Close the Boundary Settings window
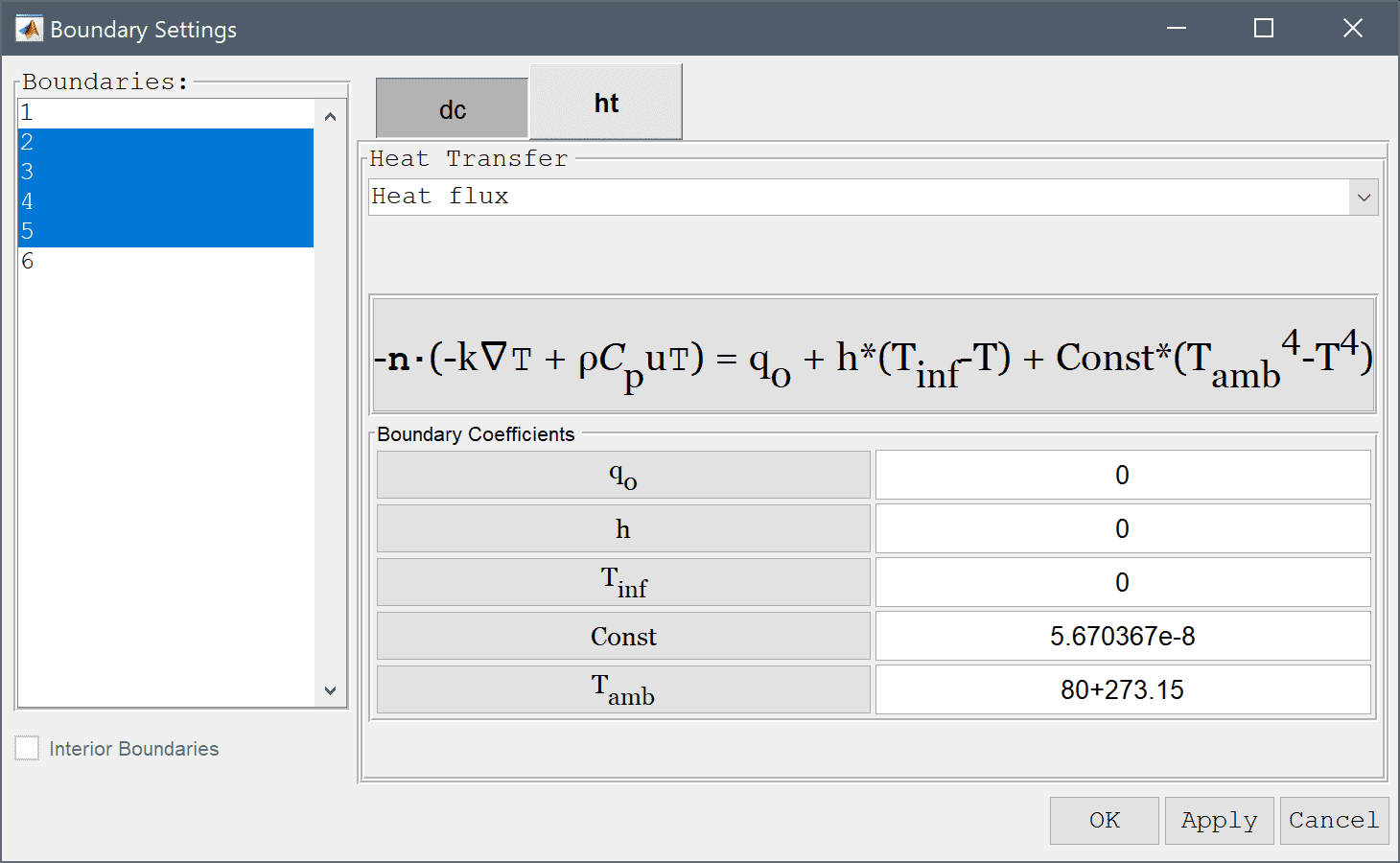1400x863 pixels. pos(1353,29)
